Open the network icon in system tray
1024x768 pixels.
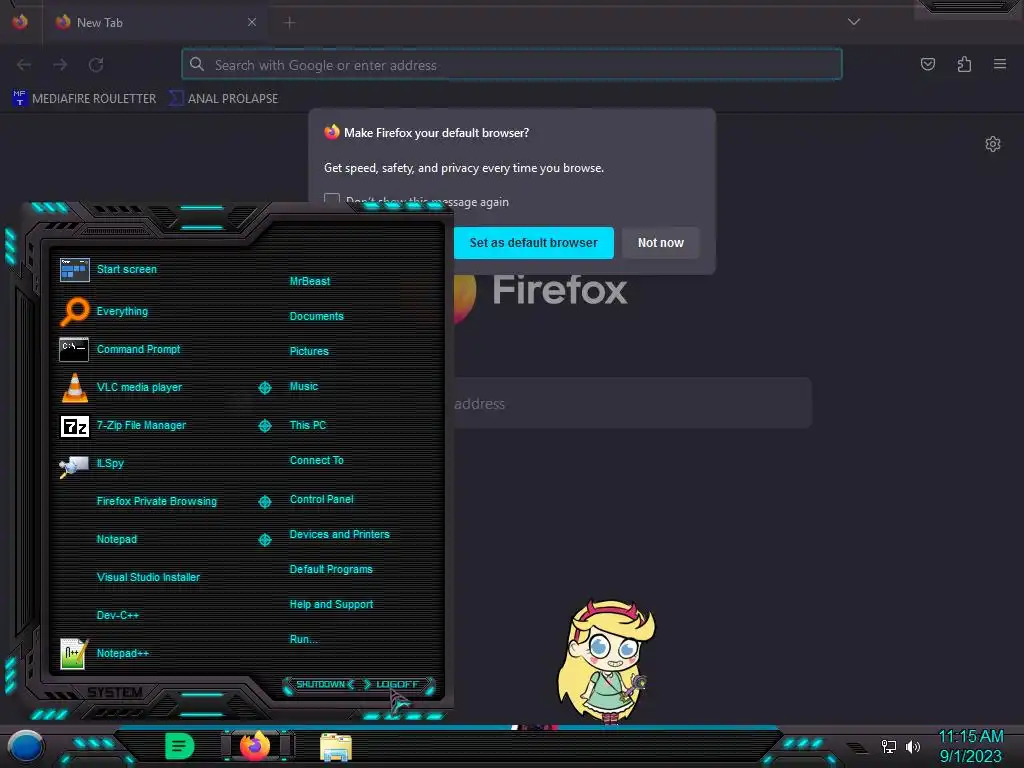pos(889,746)
